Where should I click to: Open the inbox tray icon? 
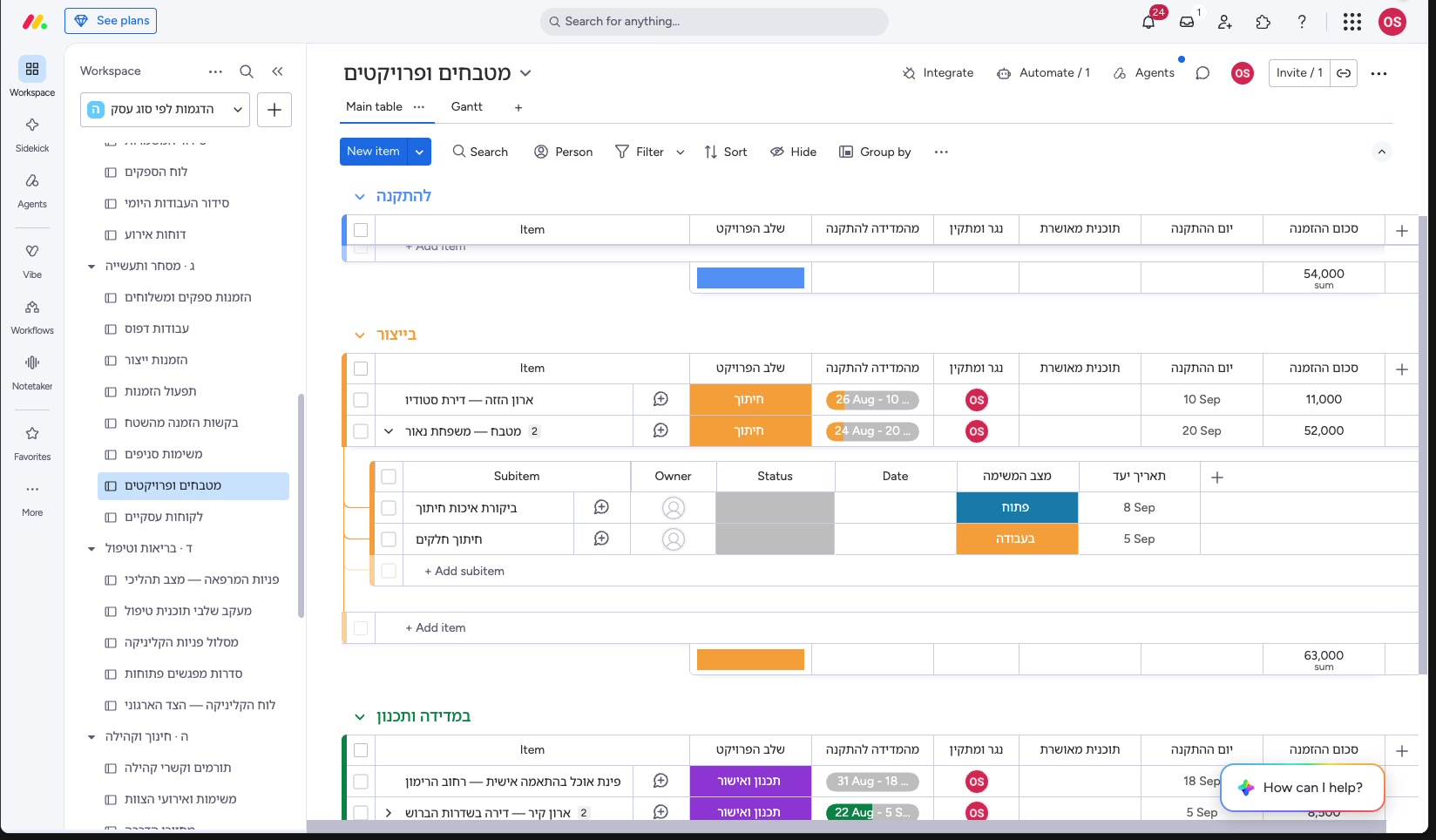1187,22
